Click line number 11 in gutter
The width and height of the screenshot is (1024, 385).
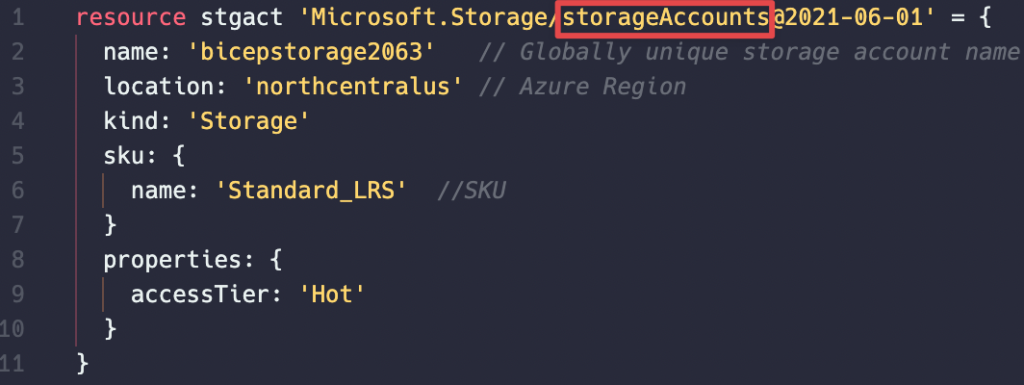(x=12, y=363)
